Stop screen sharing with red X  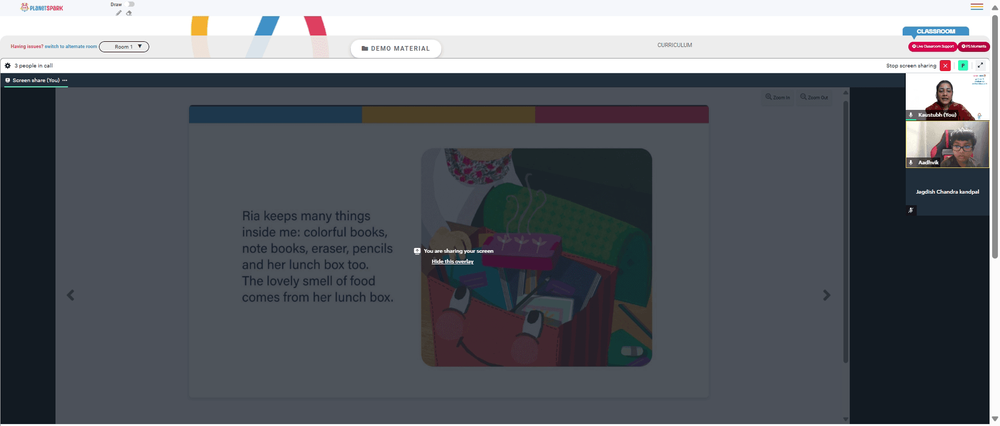coord(945,66)
